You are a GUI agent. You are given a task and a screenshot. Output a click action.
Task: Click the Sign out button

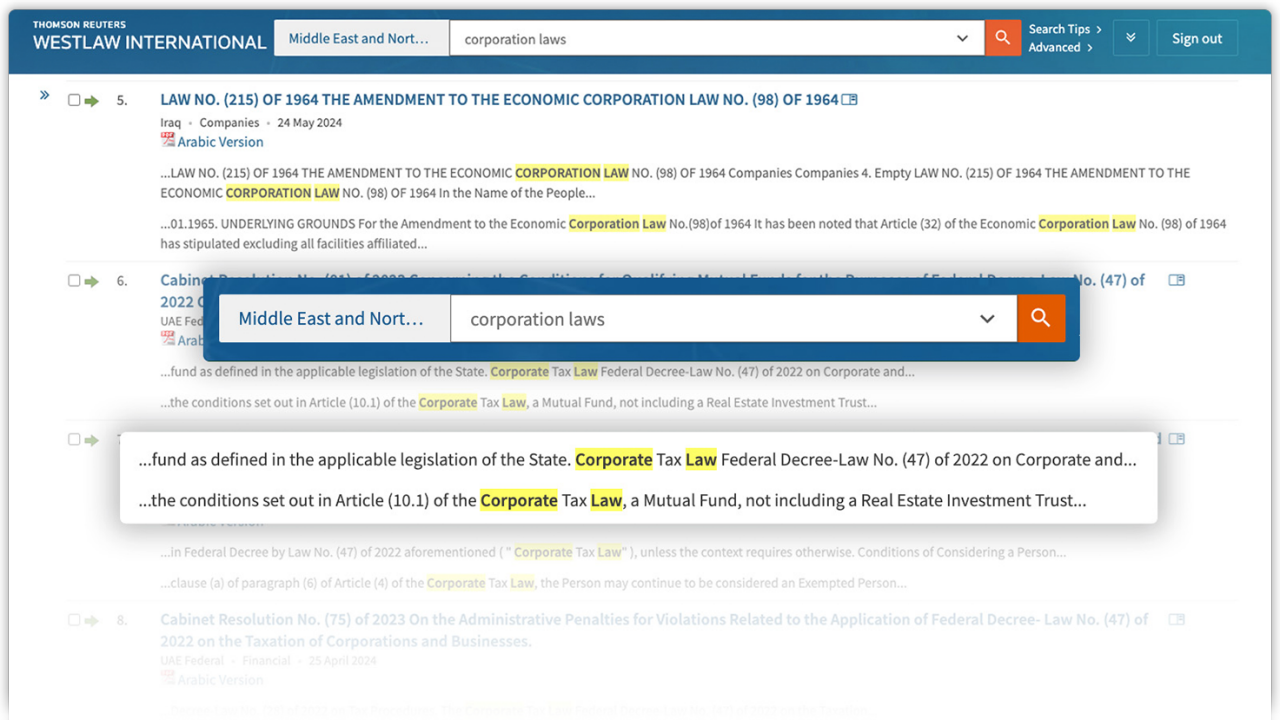click(1197, 39)
